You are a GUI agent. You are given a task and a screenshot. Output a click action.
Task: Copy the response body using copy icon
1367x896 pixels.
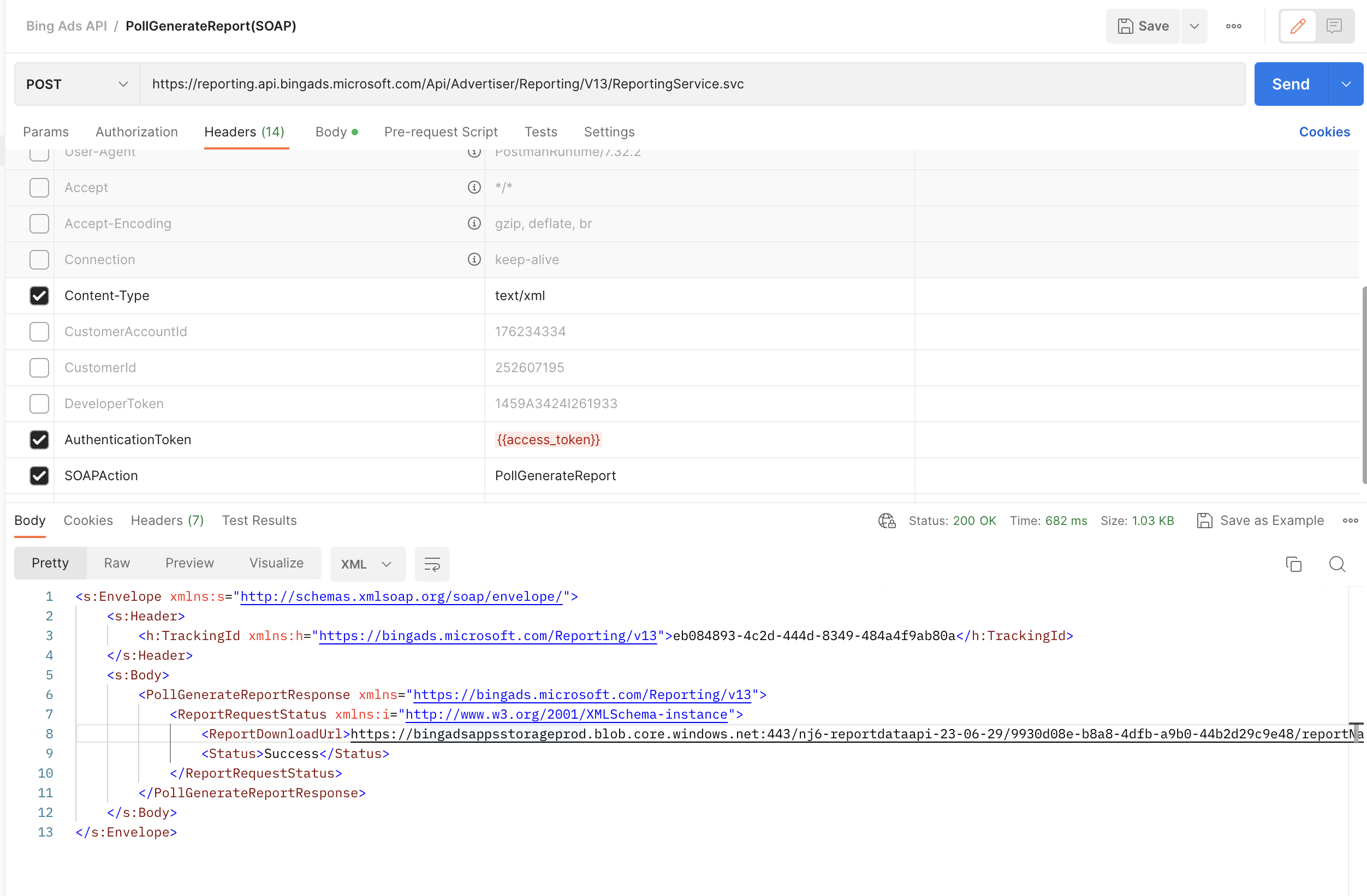coord(1293,564)
